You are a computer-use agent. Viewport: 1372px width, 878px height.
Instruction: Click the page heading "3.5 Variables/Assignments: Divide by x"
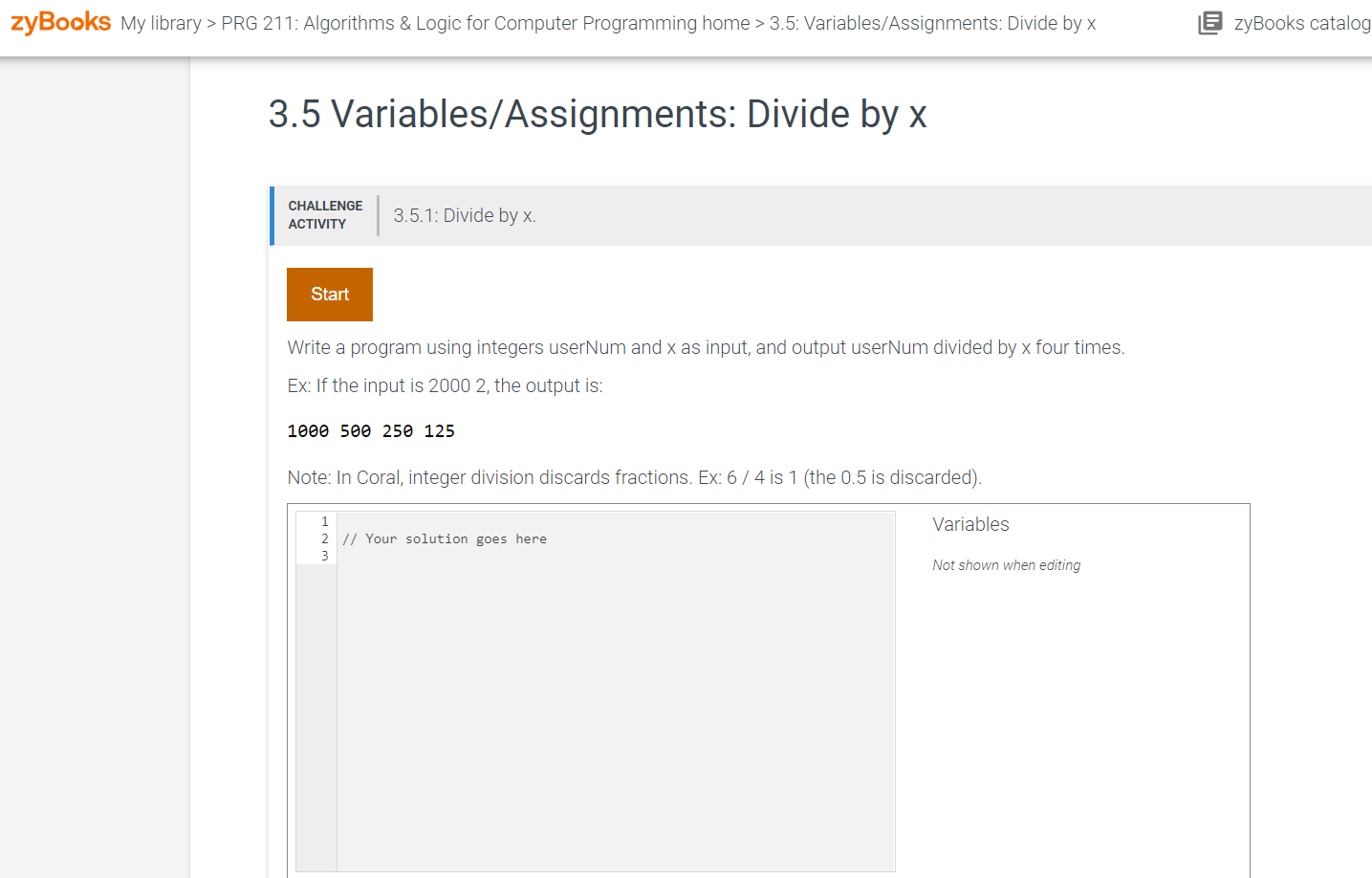tap(596, 114)
